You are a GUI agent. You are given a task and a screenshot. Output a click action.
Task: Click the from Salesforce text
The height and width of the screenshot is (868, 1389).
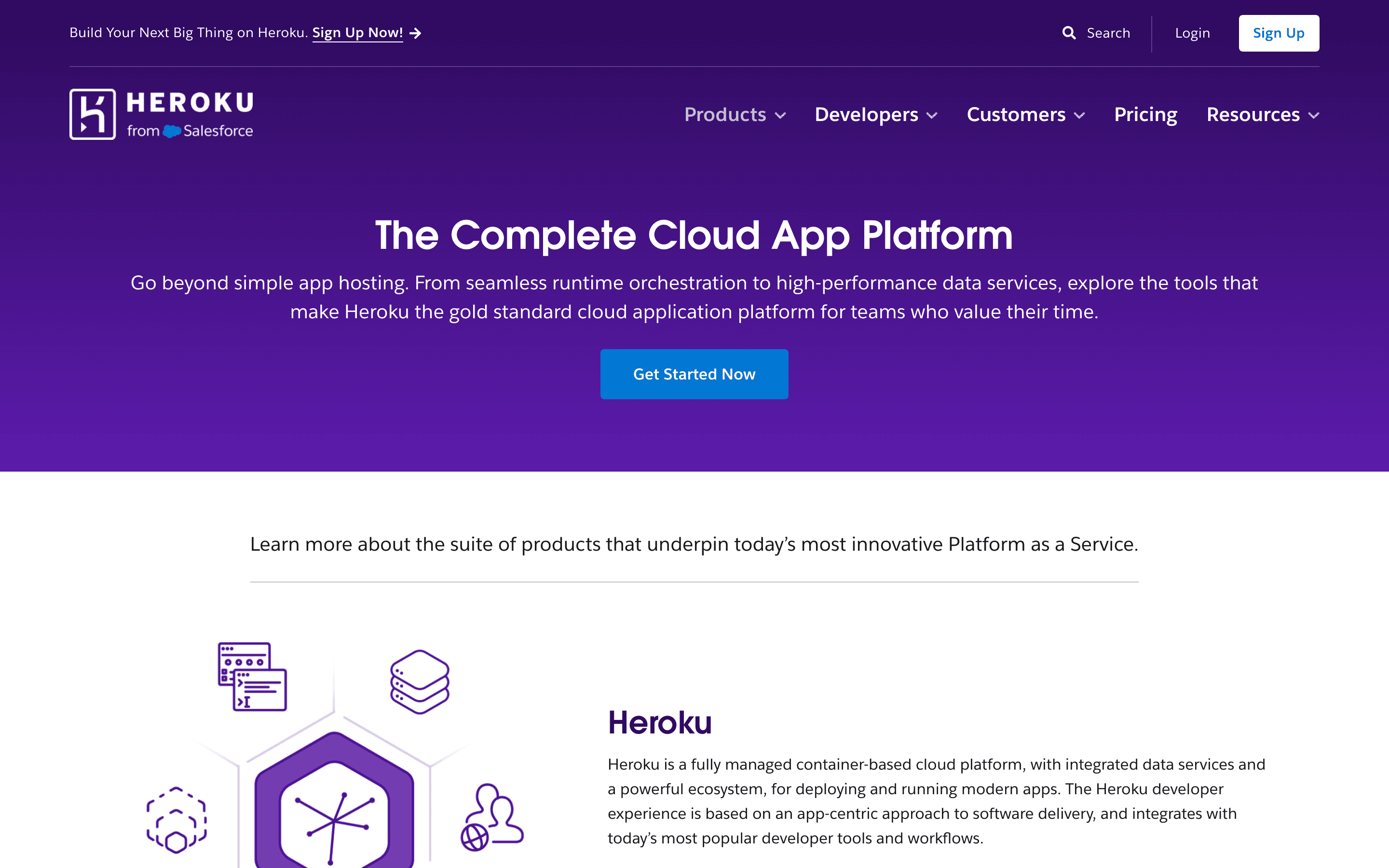click(190, 132)
